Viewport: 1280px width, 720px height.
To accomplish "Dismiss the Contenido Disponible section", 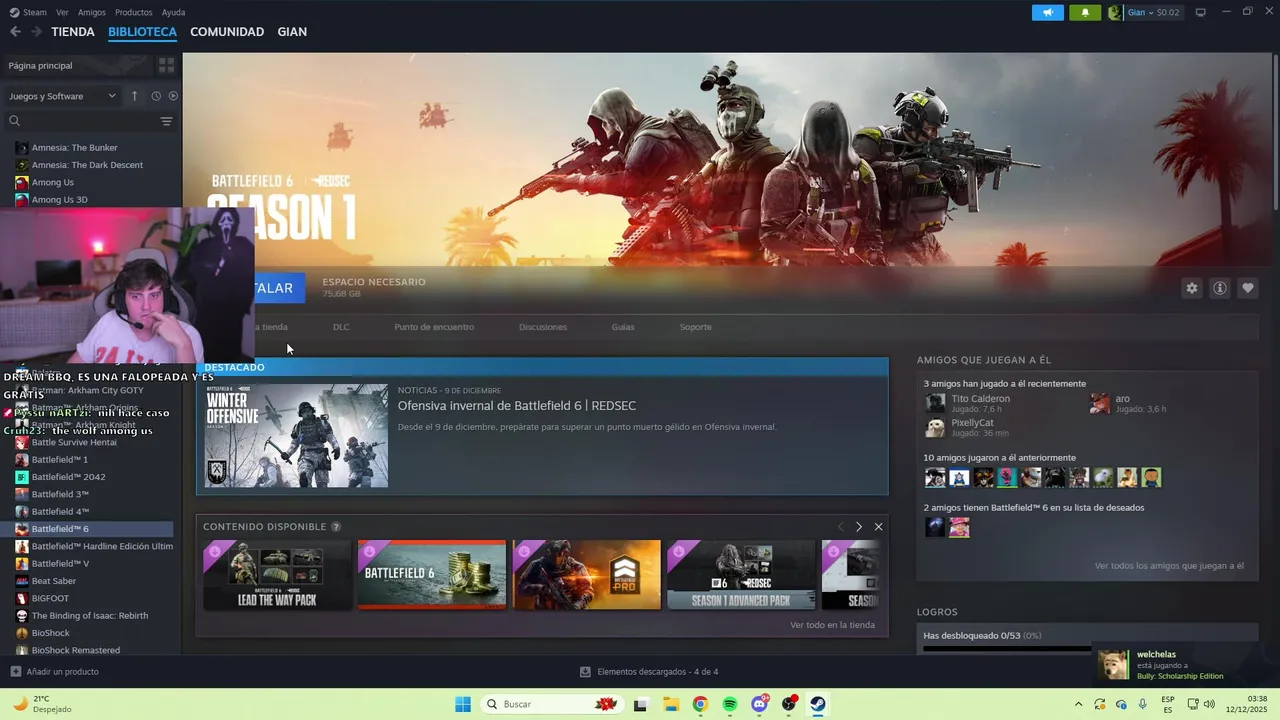I will pos(878,527).
